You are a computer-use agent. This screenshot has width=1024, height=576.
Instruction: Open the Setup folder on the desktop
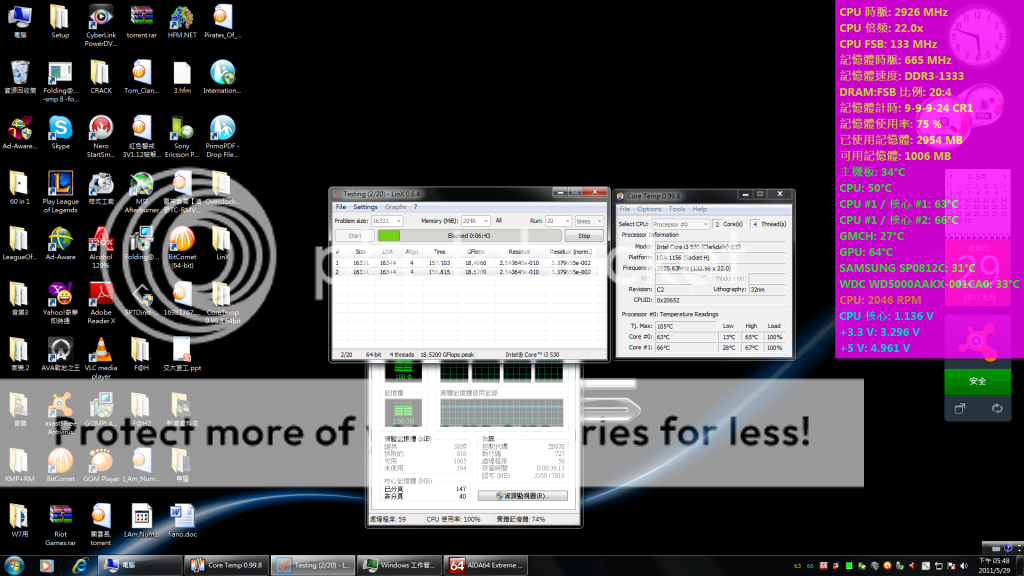(x=60, y=22)
